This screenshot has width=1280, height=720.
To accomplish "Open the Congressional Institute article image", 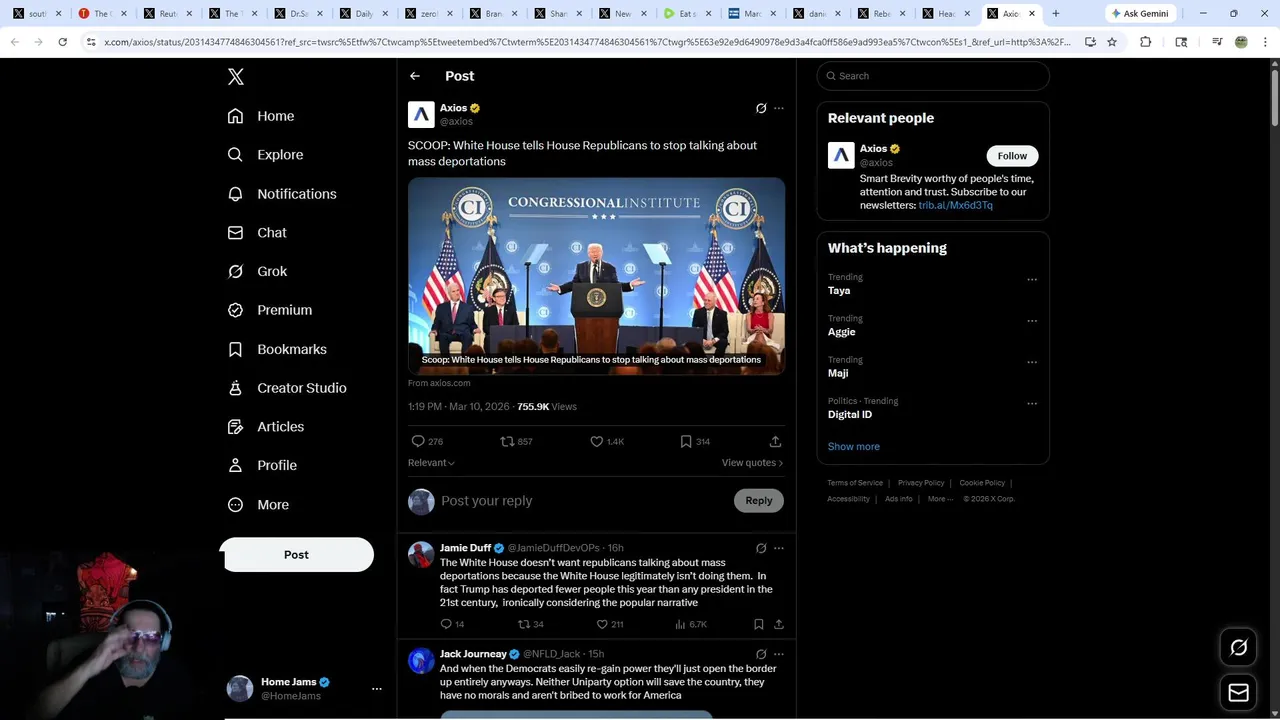I will click(596, 276).
